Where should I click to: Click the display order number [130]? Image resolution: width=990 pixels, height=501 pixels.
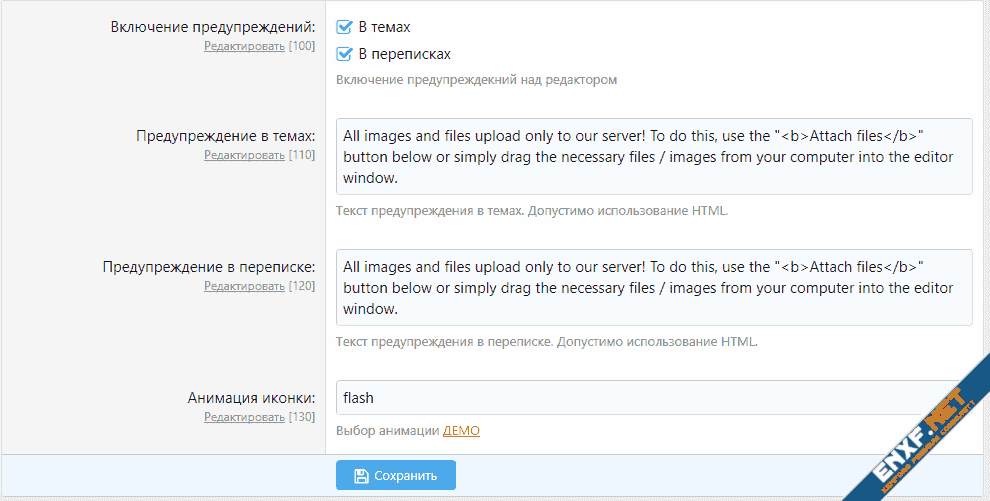tap(302, 417)
